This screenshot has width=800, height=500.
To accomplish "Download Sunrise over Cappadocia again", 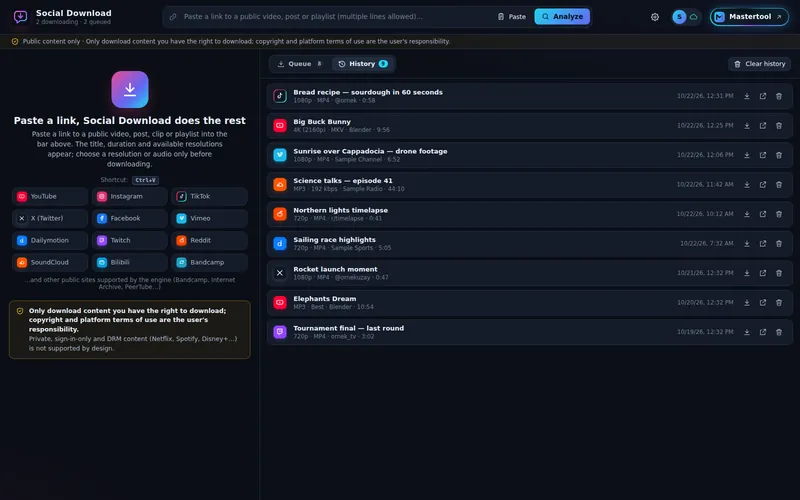I will [746, 155].
